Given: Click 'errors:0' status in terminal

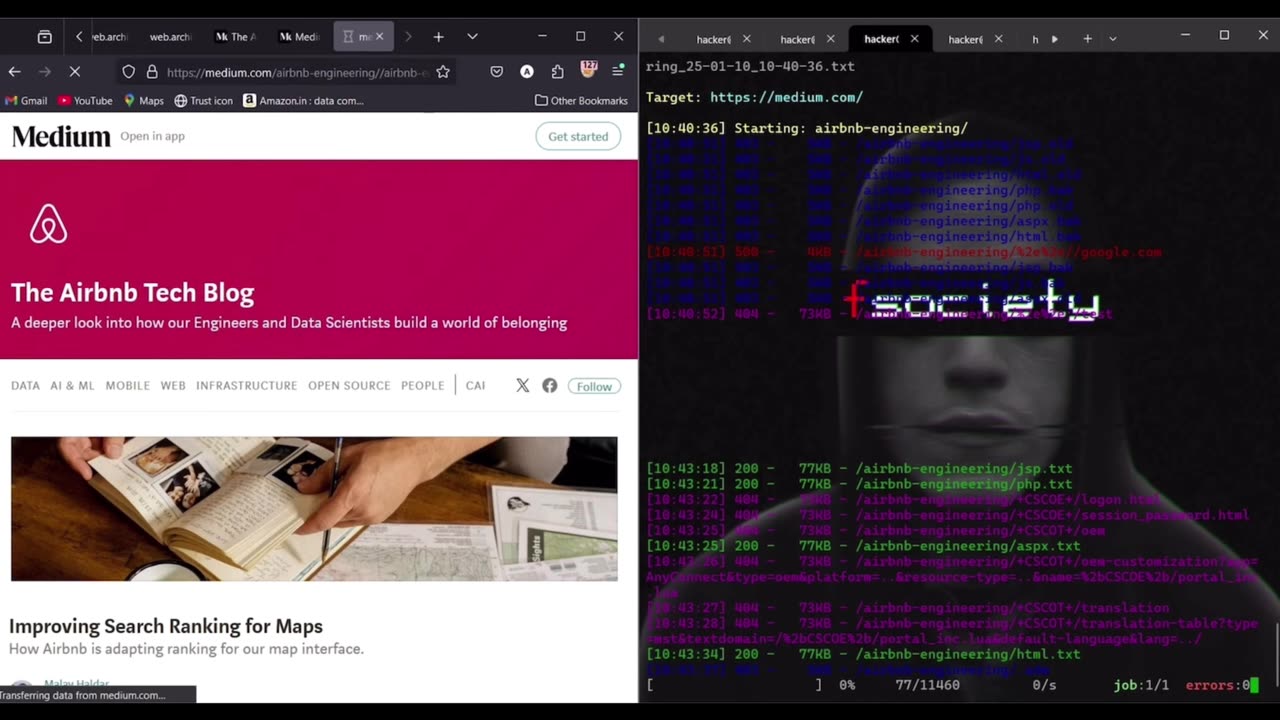Looking at the screenshot, I should [x=1218, y=685].
